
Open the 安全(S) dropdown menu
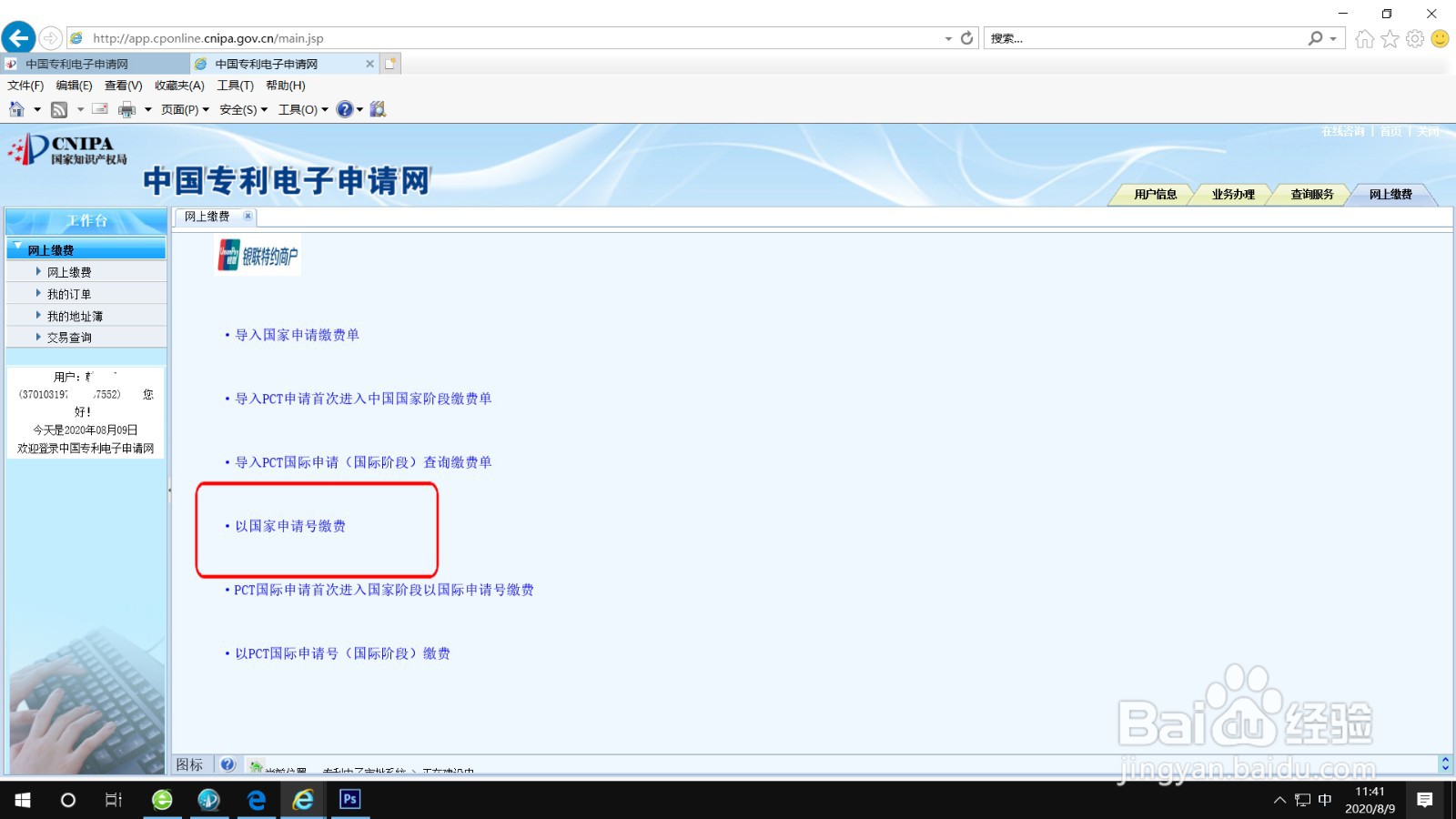click(x=243, y=109)
